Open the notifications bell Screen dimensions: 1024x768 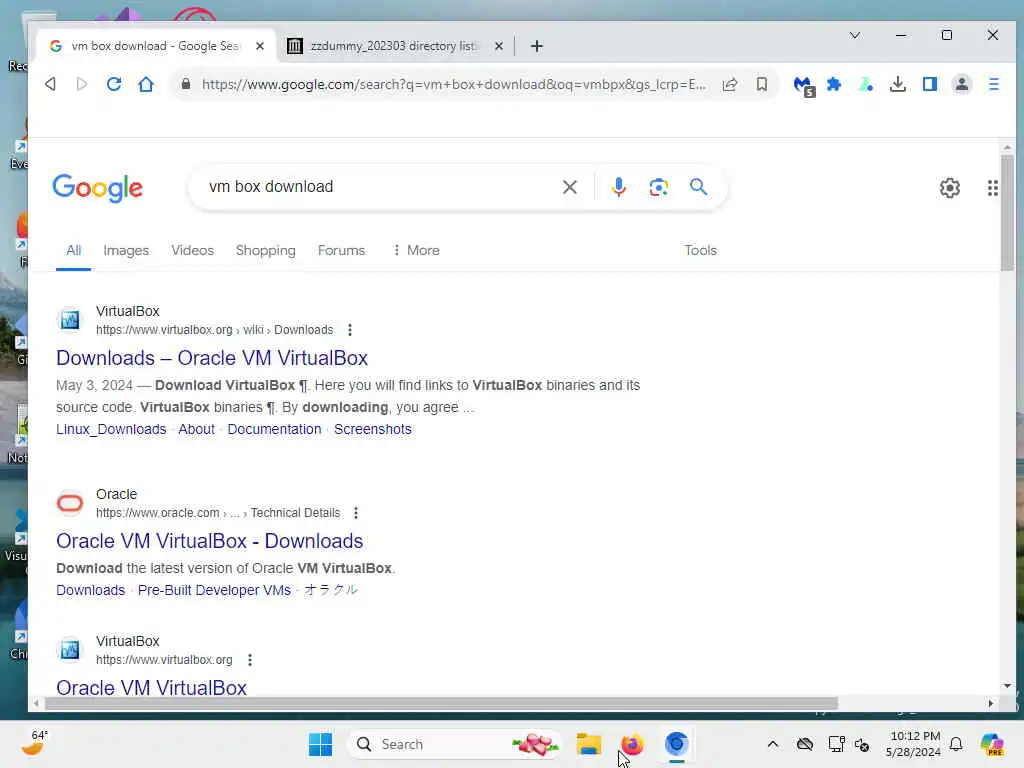[x=956, y=744]
